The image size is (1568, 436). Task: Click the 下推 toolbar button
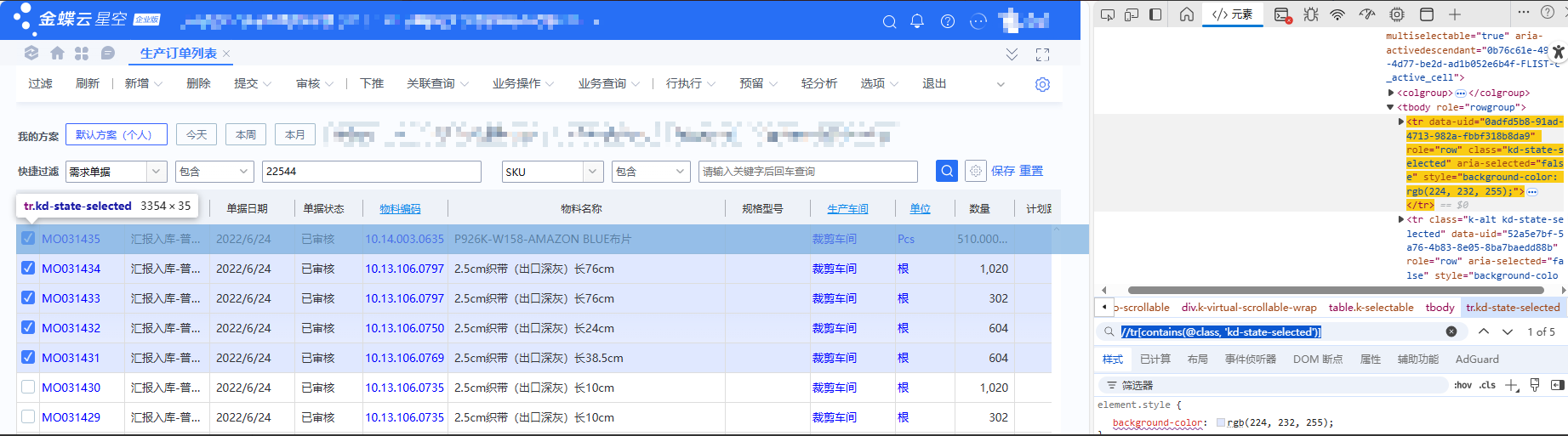click(x=372, y=83)
